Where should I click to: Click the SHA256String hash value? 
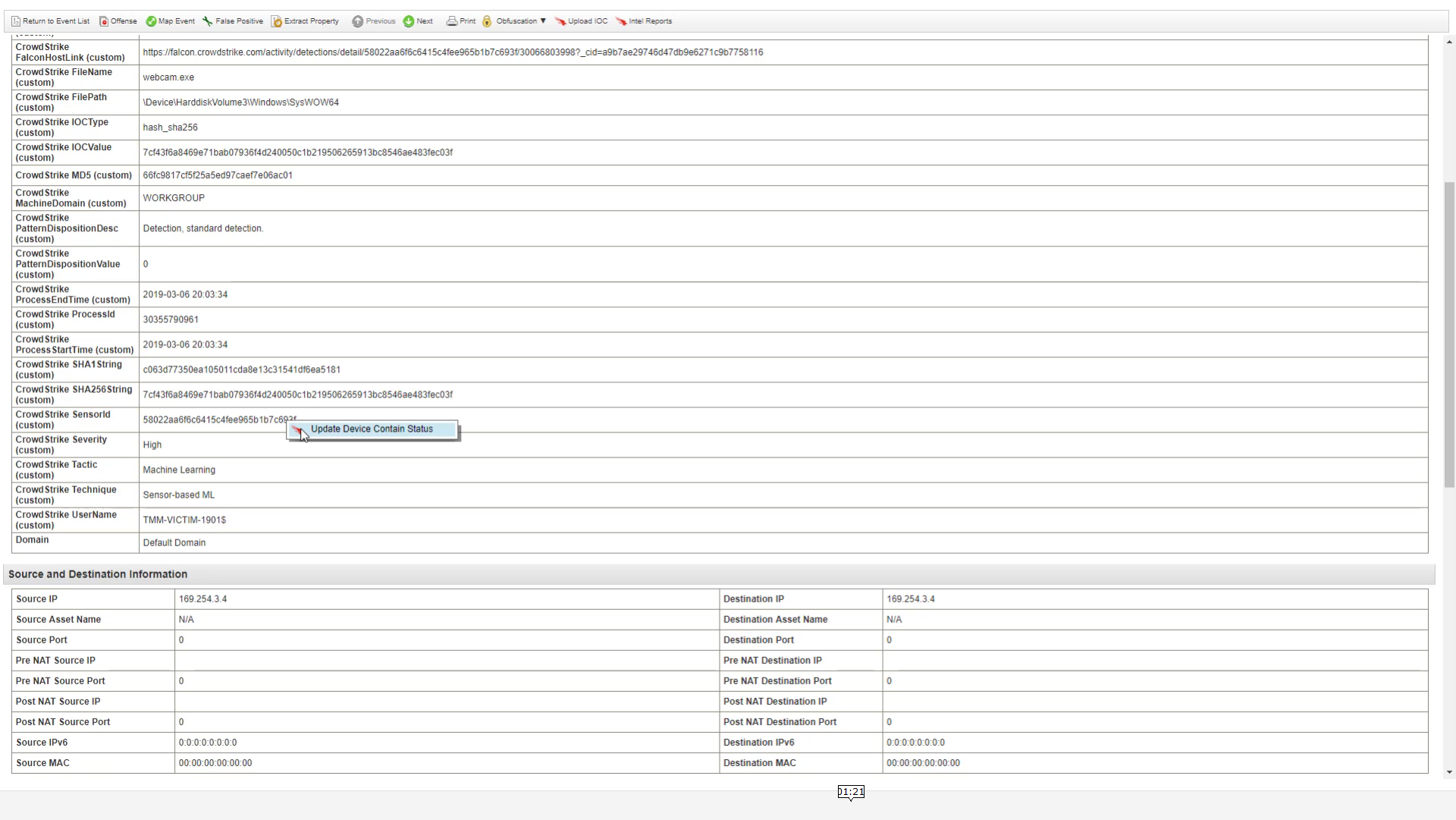pos(298,394)
